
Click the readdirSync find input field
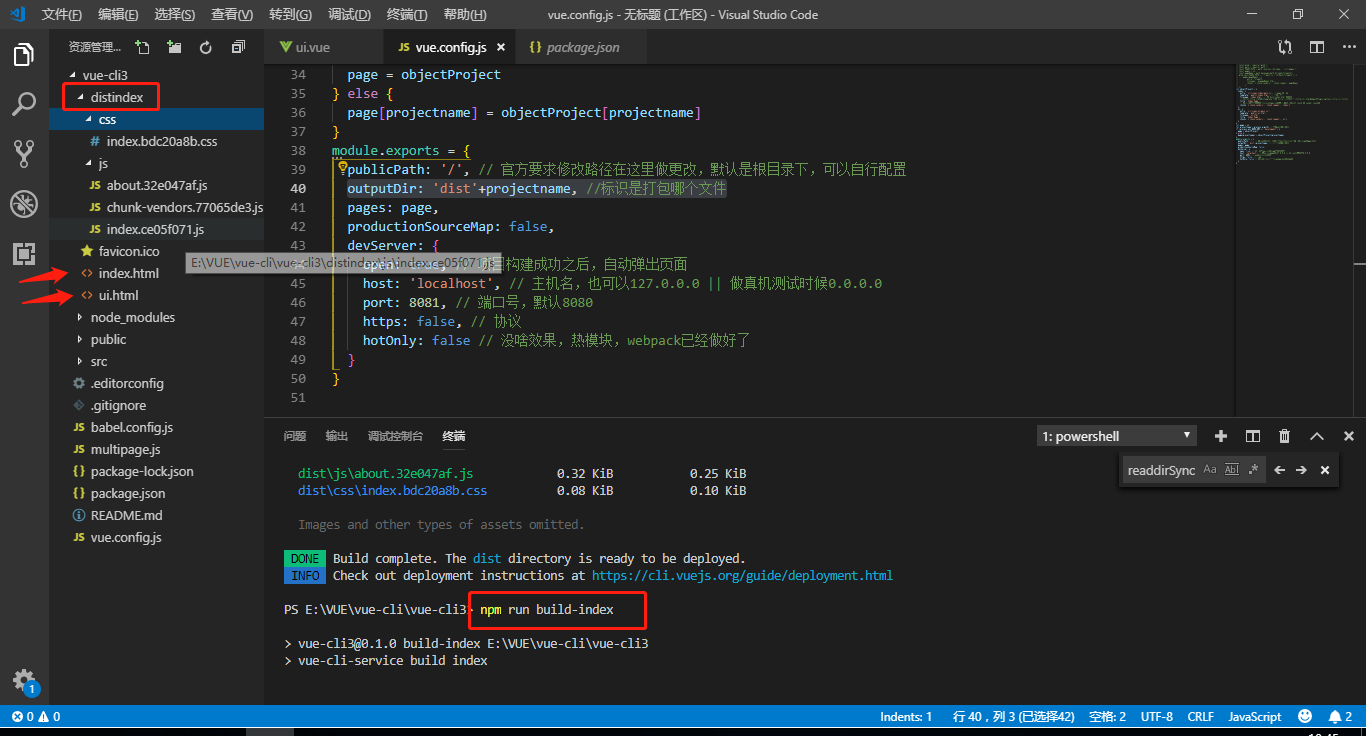click(1160, 470)
